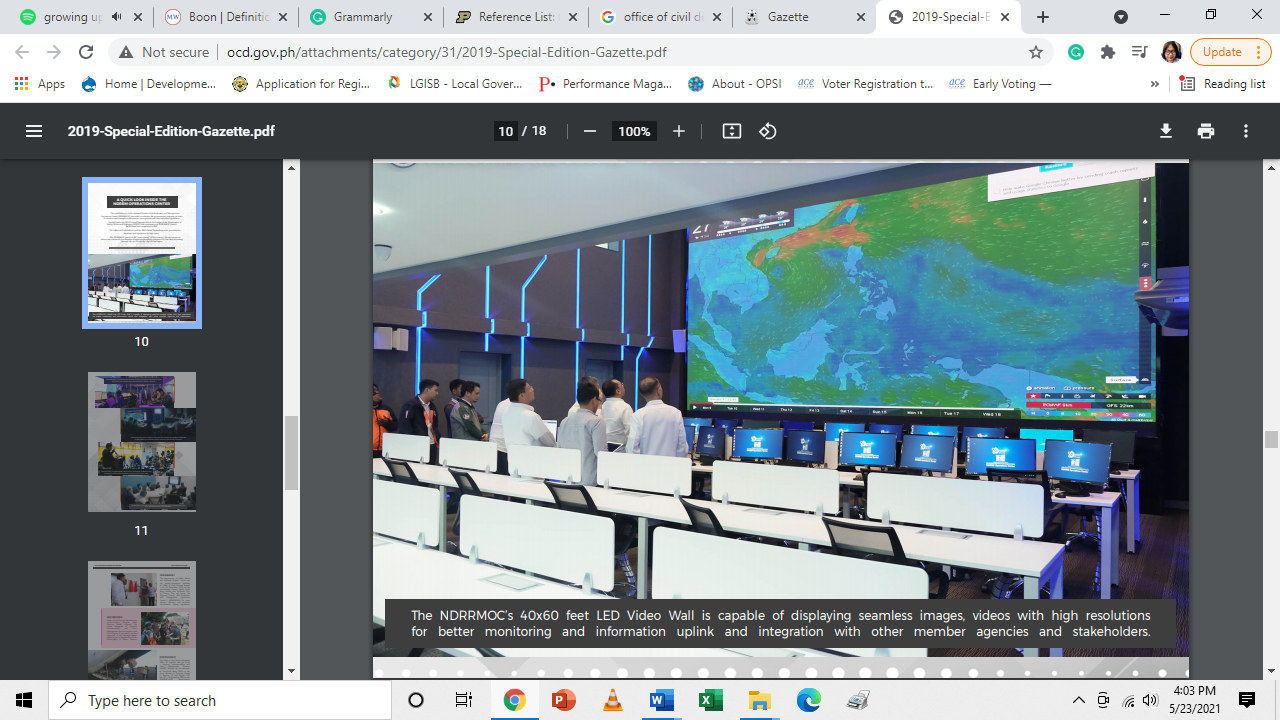Open File Explorer from the taskbar

[x=759, y=700]
